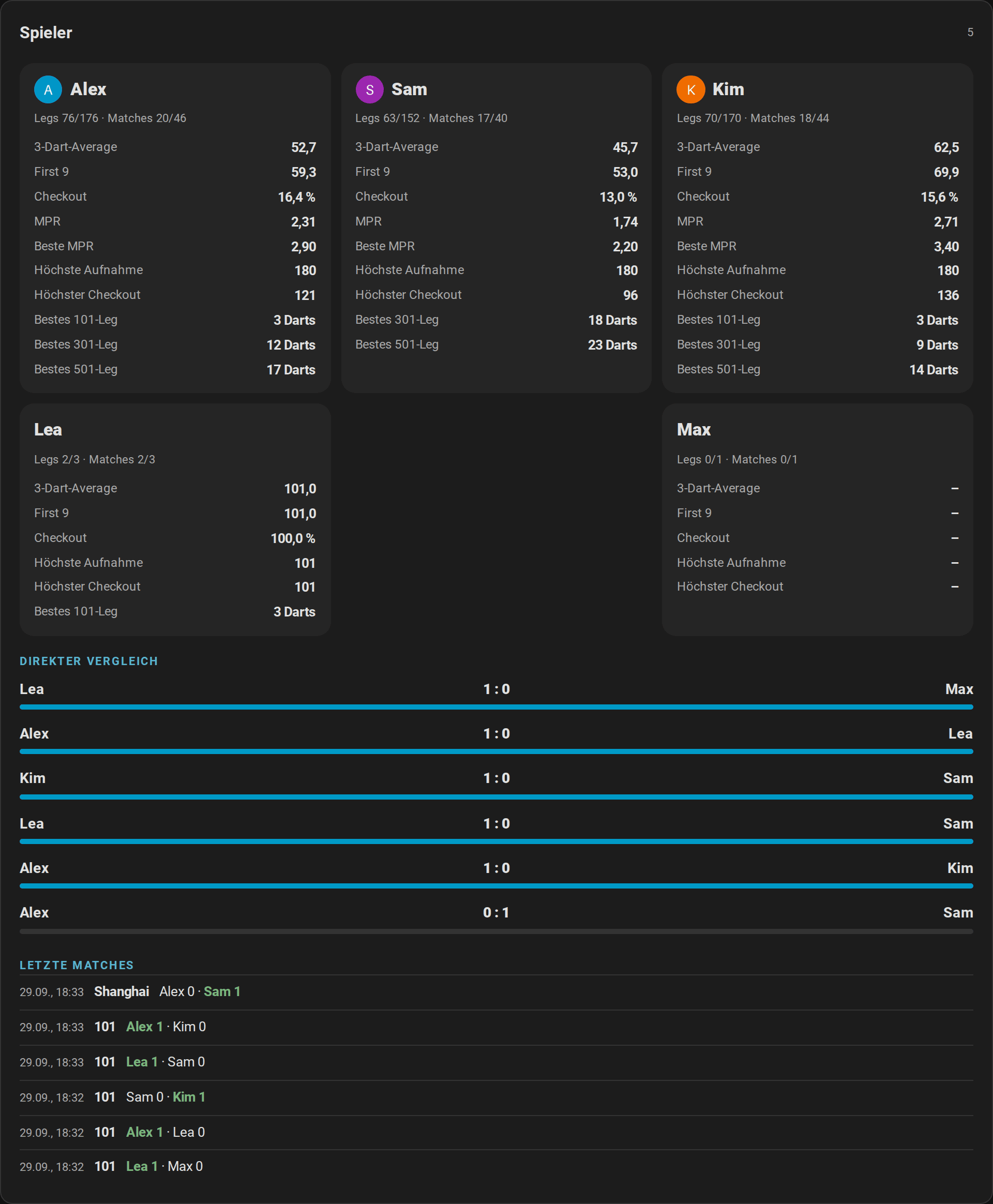Open the 101 match Lea 1 · Sam 0
This screenshot has height=1204, width=993.
tap(496, 1062)
